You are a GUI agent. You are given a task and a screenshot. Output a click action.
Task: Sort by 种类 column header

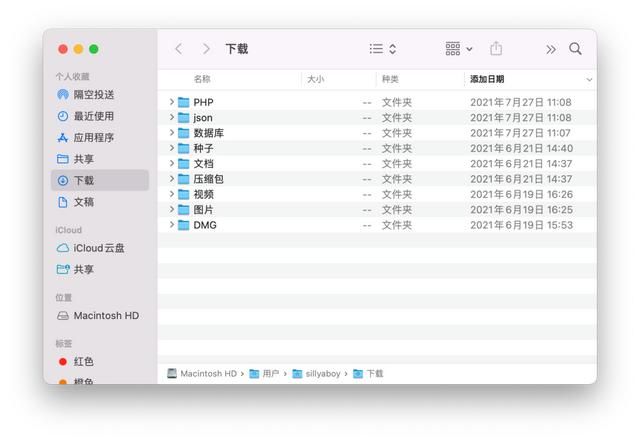[x=390, y=79]
